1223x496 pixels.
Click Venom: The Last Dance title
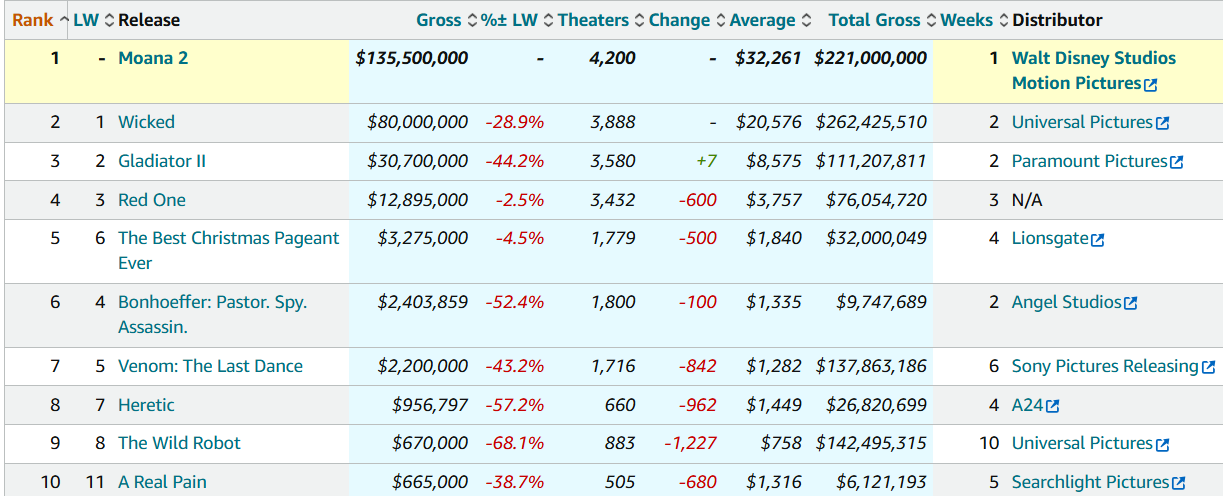pyautogui.click(x=210, y=366)
